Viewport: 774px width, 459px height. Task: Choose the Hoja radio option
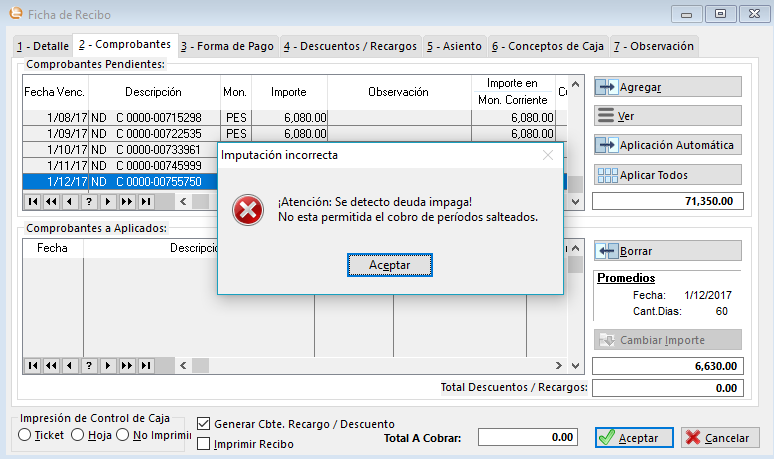(x=77, y=435)
